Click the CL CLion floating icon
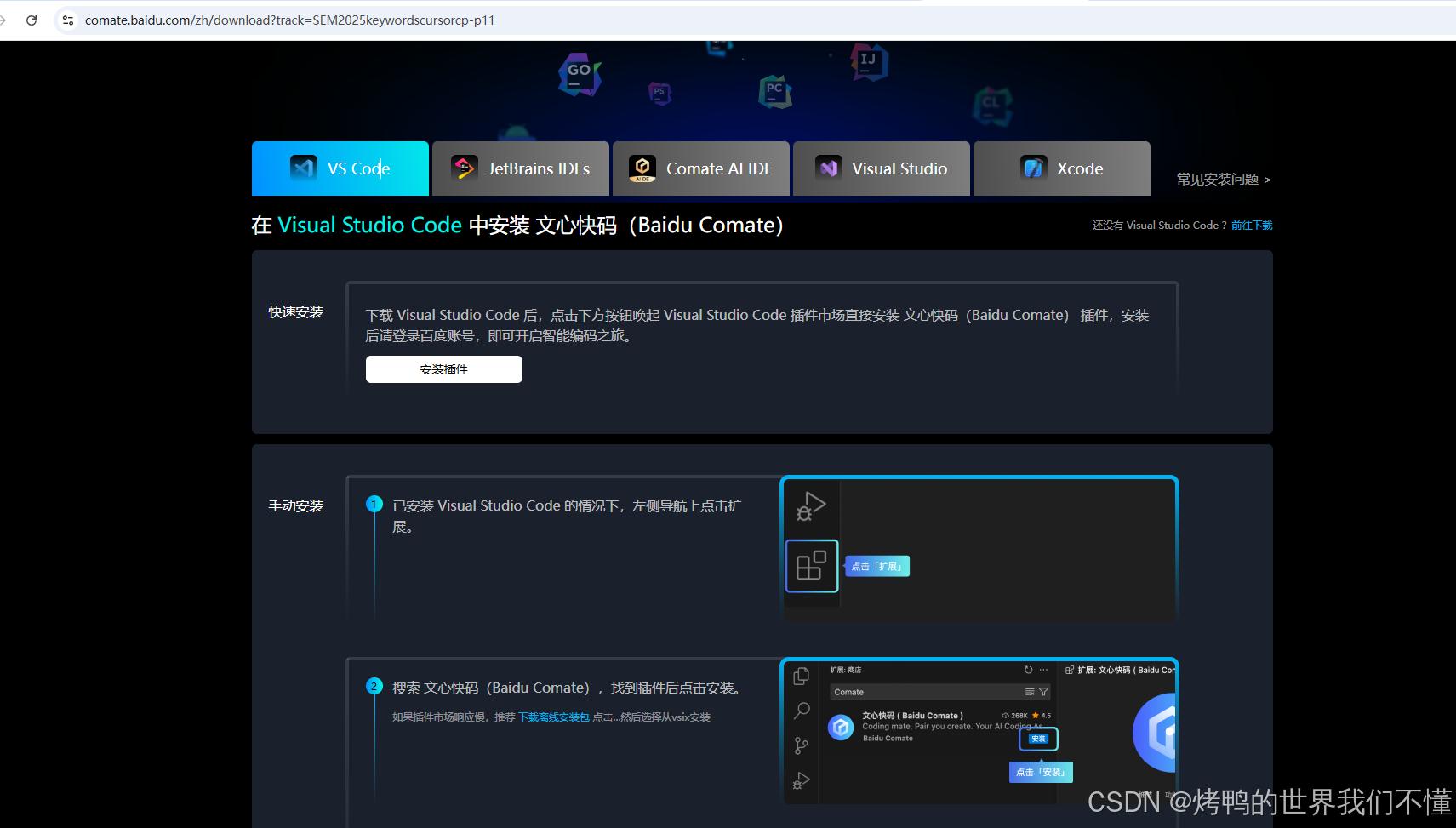1456x828 pixels. pos(992,106)
